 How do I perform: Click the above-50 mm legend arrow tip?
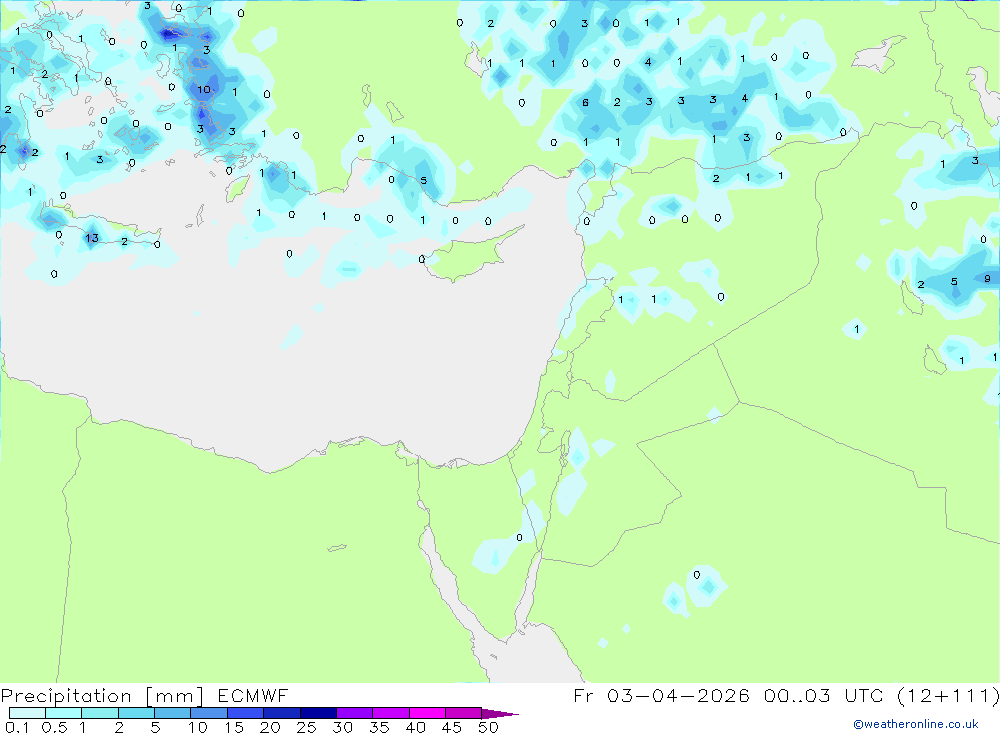(x=501, y=714)
